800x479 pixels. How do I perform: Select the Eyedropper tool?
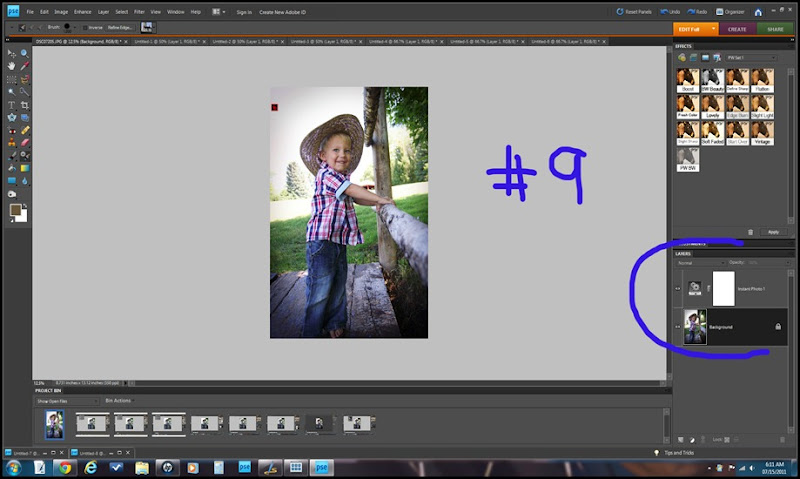[24, 64]
